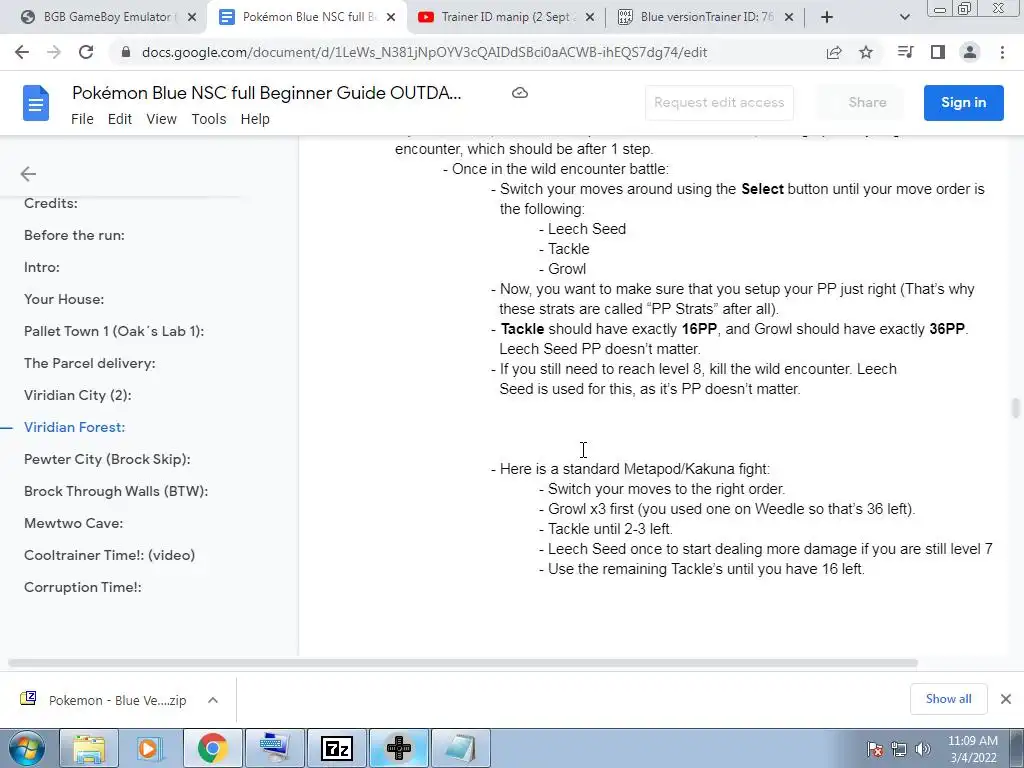
Task: Open the Help menu
Action: (x=255, y=119)
